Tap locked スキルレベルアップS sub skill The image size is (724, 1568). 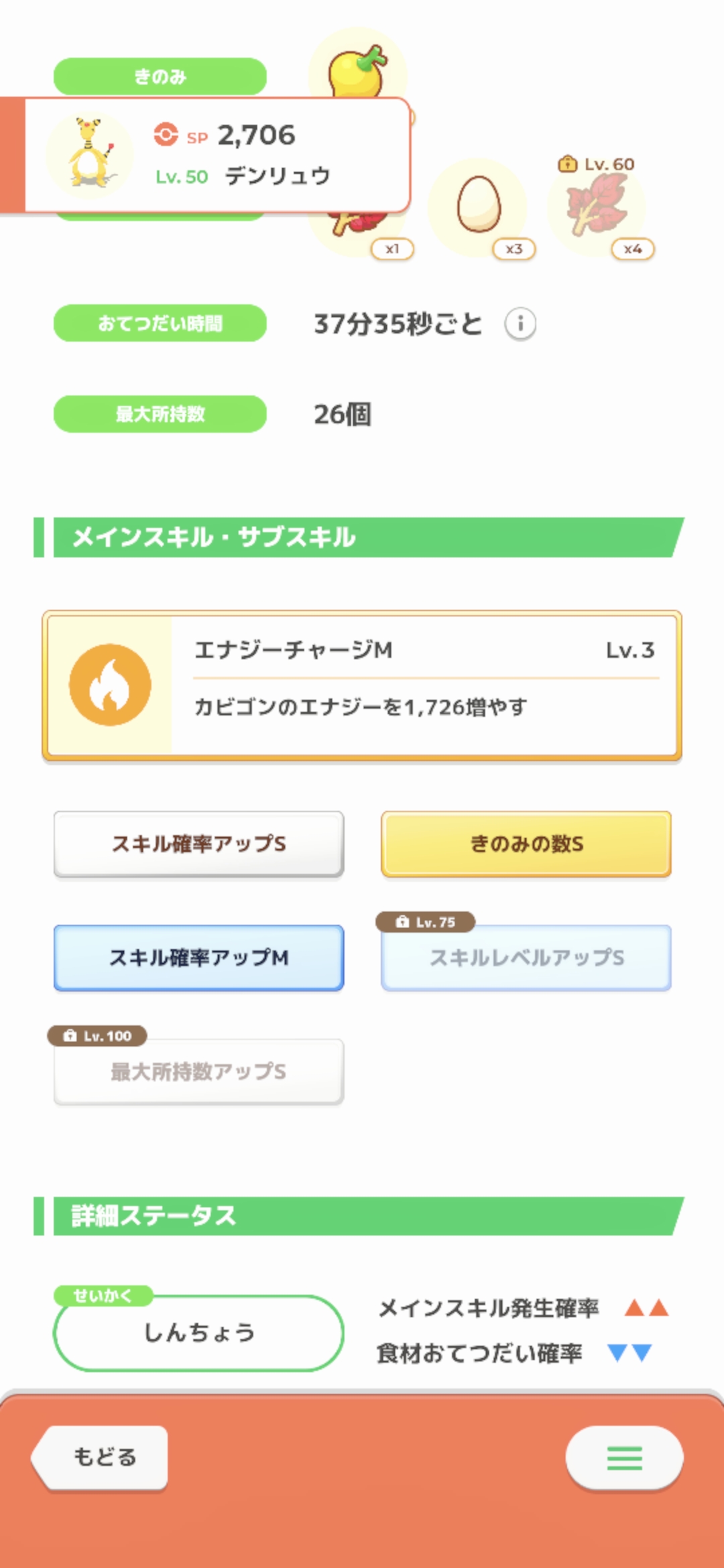[526, 958]
